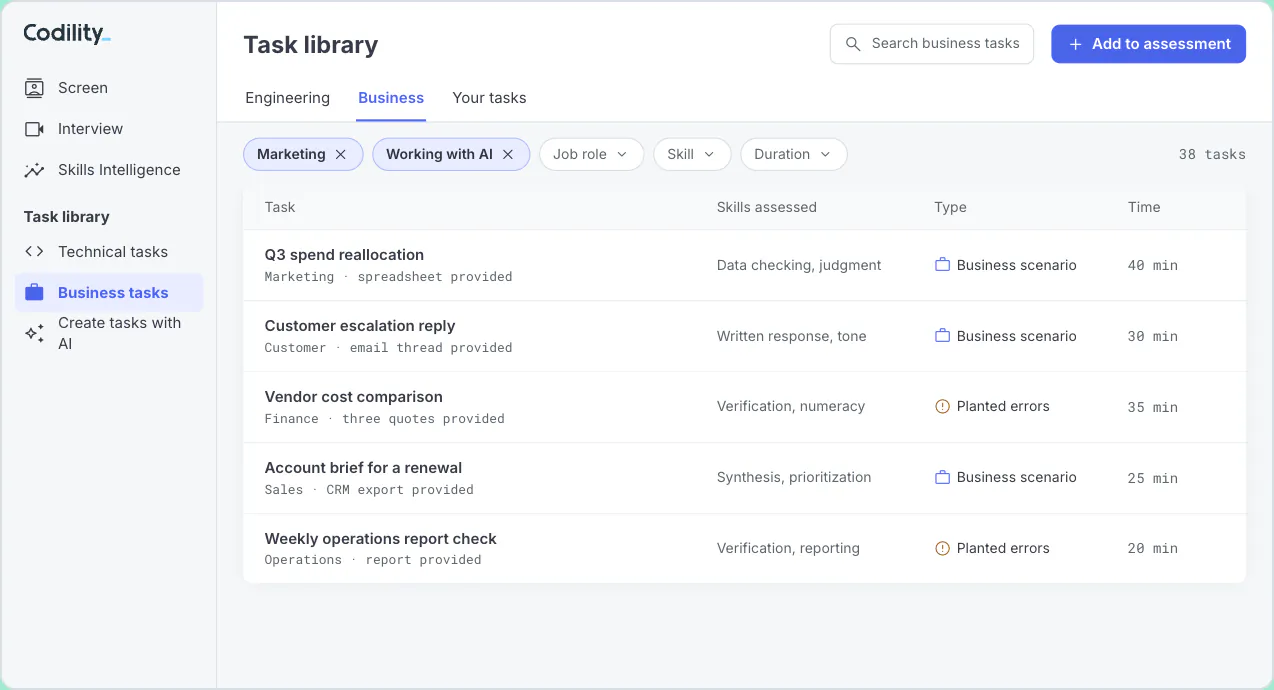The width and height of the screenshot is (1274, 690).
Task: Click the Task library page heading
Action: 311,45
